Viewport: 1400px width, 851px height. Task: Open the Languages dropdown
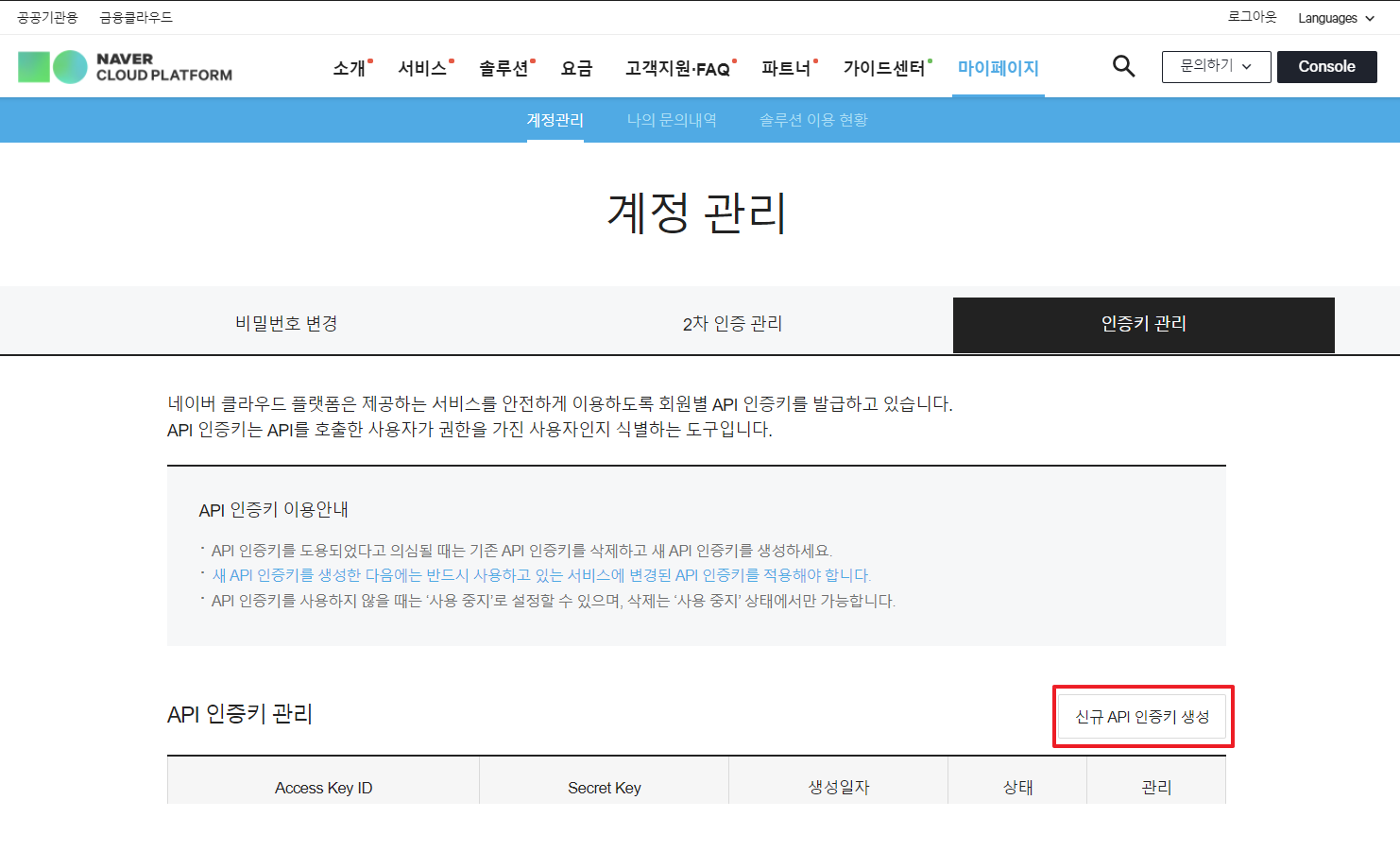1335,18
